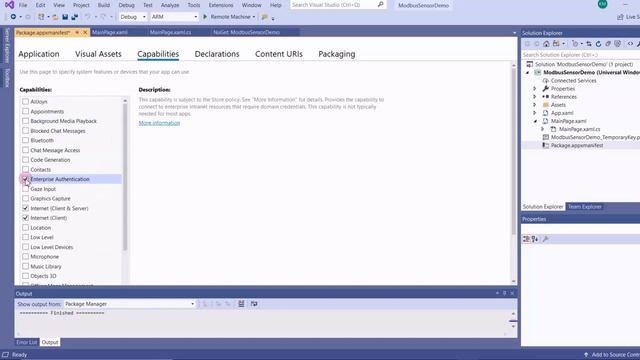This screenshot has height=360, width=640.
Task: Switch to the Packaging tab
Action: [x=337, y=54]
